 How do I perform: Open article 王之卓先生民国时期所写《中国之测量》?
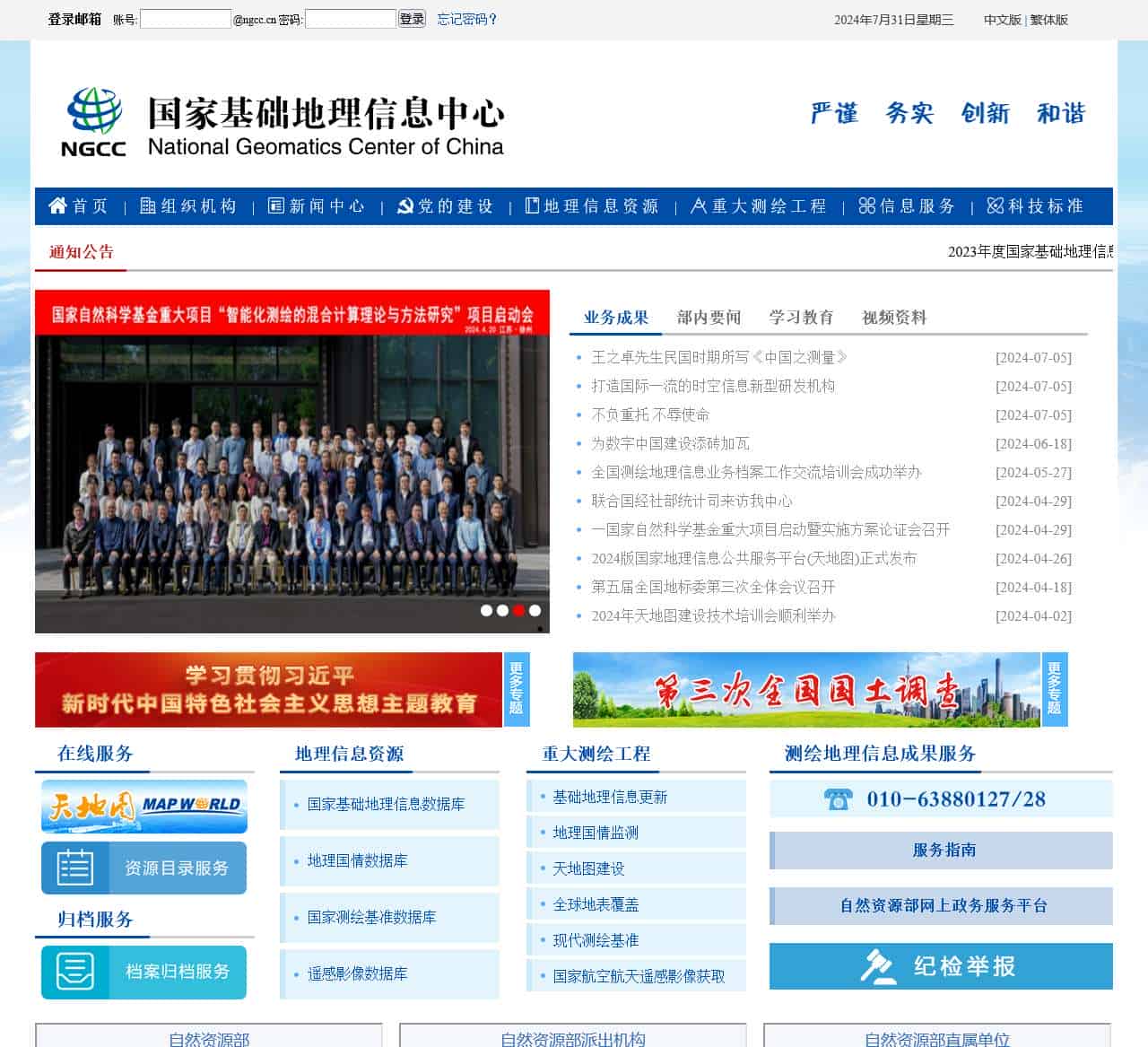[719, 357]
